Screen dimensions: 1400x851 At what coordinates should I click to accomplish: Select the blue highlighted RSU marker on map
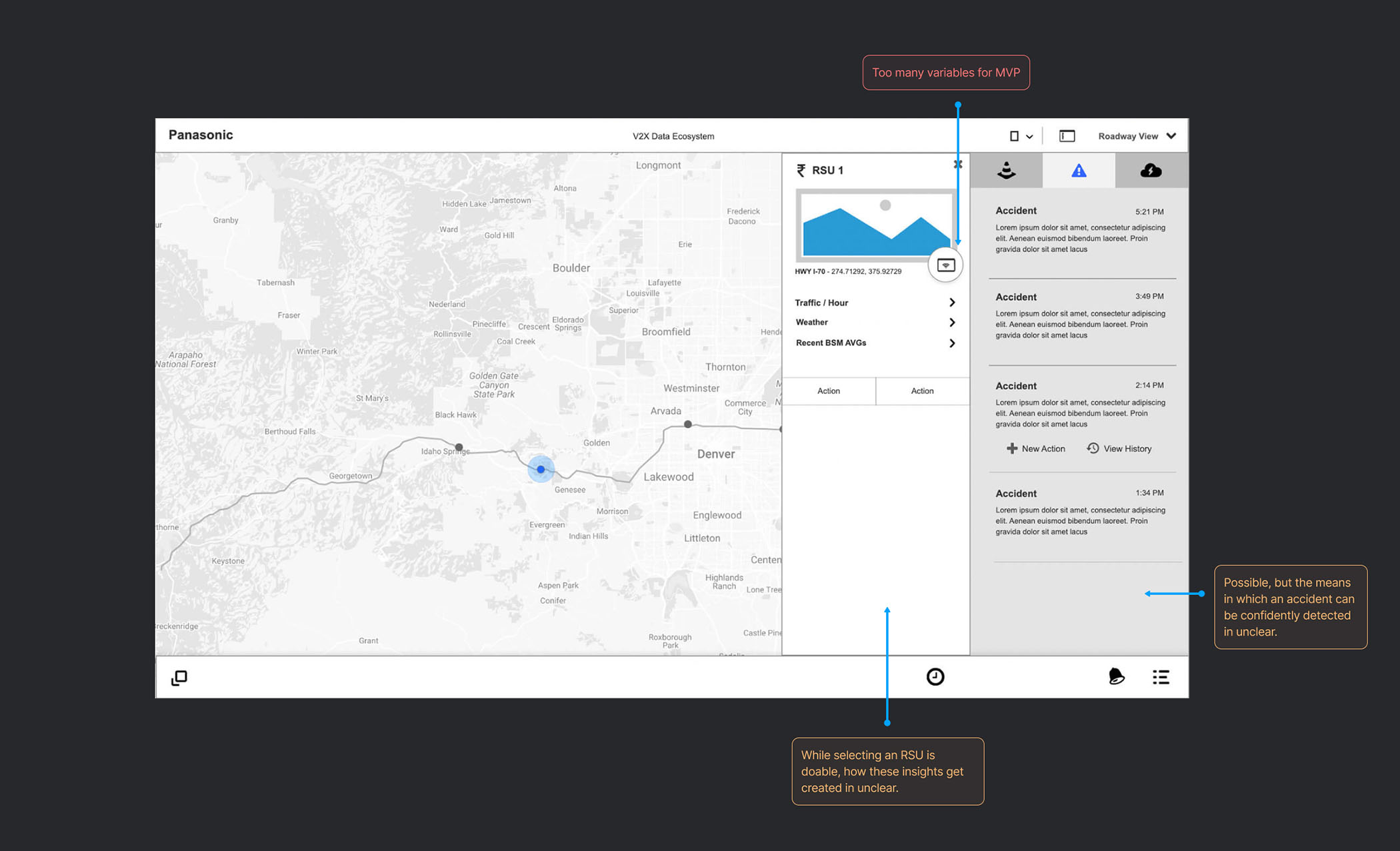point(541,469)
